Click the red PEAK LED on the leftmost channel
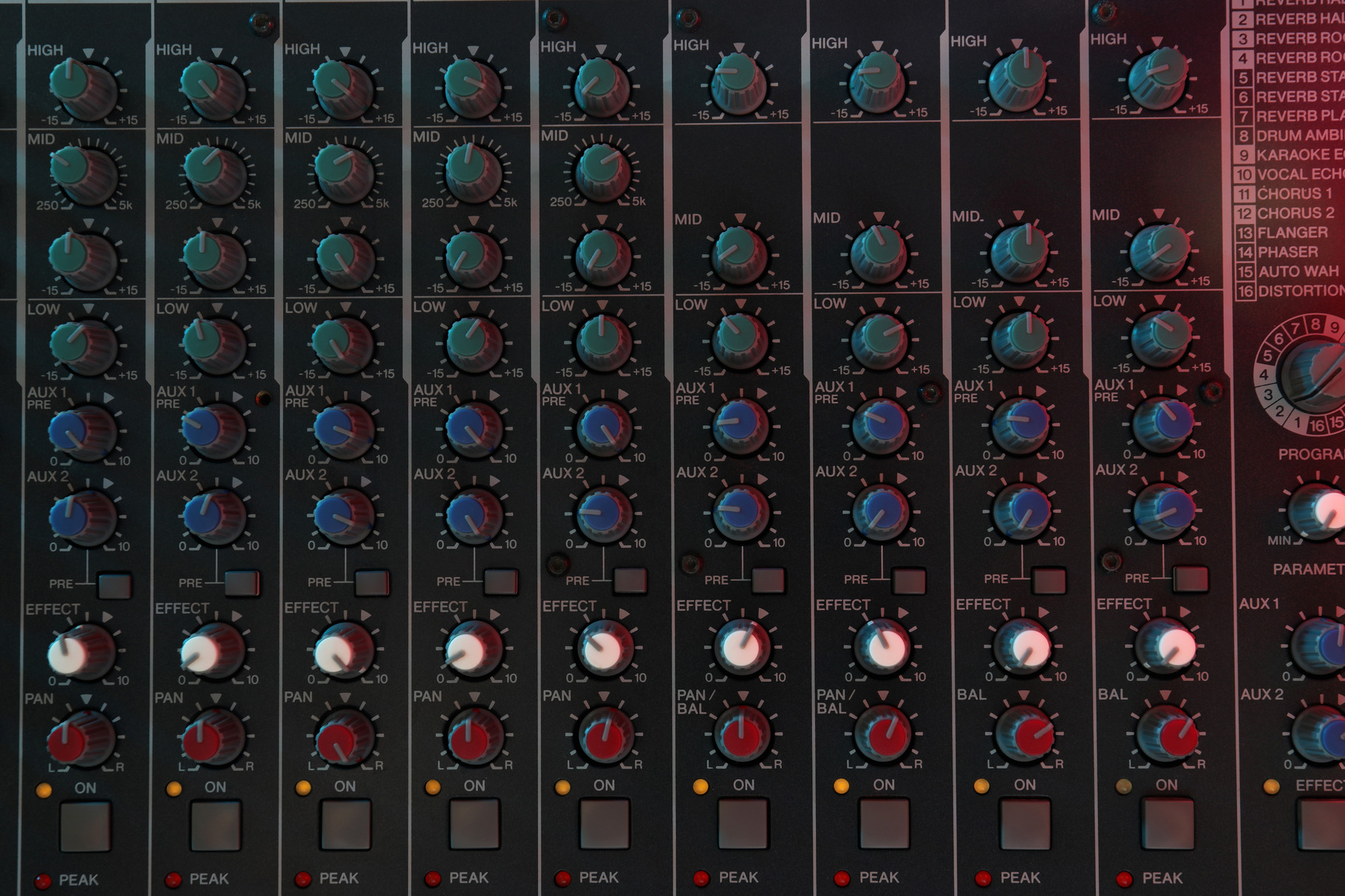This screenshot has height=896, width=1345. tap(43, 880)
